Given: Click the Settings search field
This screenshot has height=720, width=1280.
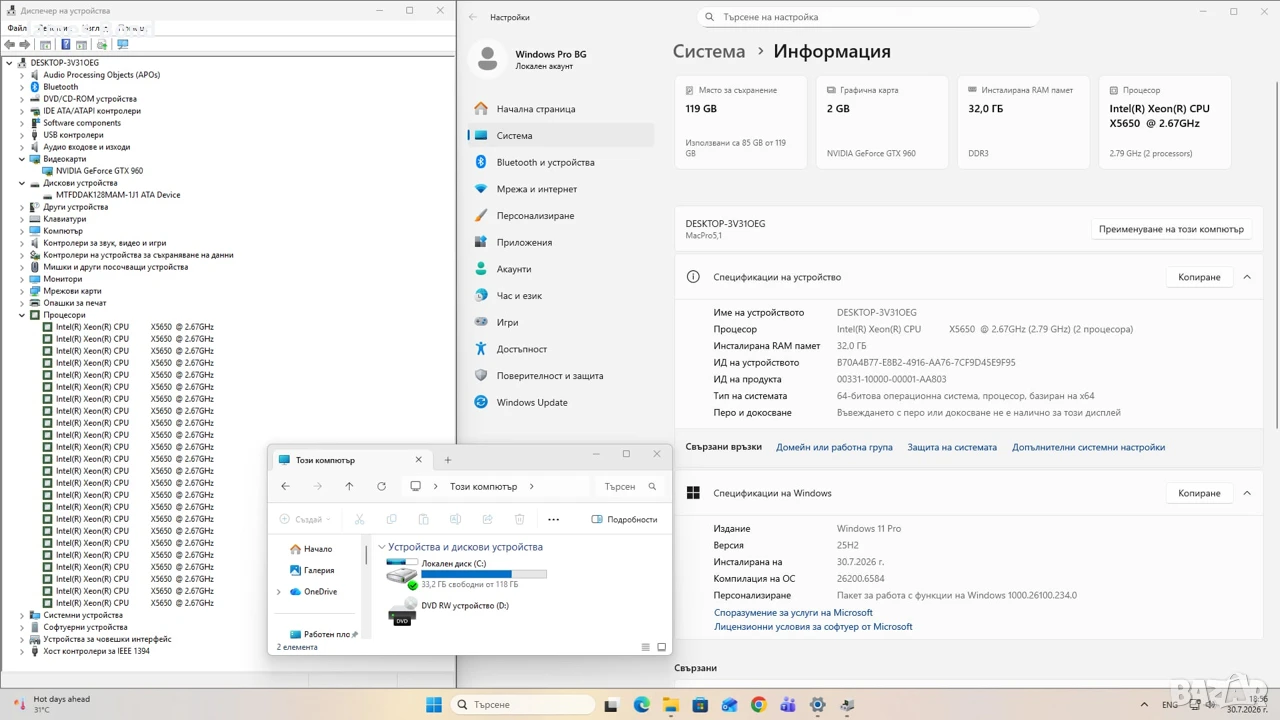Looking at the screenshot, I should coord(868,17).
